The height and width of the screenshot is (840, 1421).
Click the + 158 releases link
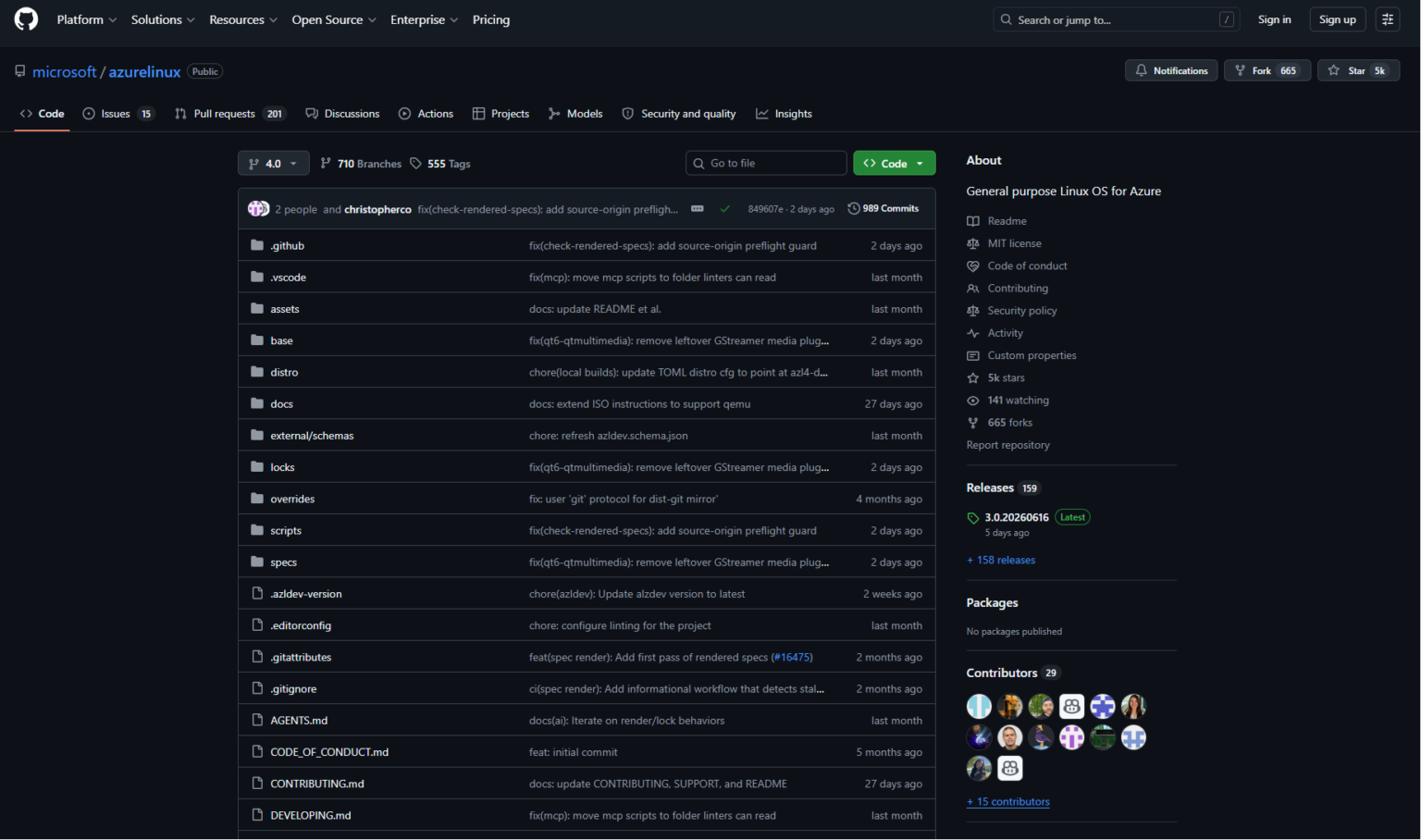coord(1001,560)
